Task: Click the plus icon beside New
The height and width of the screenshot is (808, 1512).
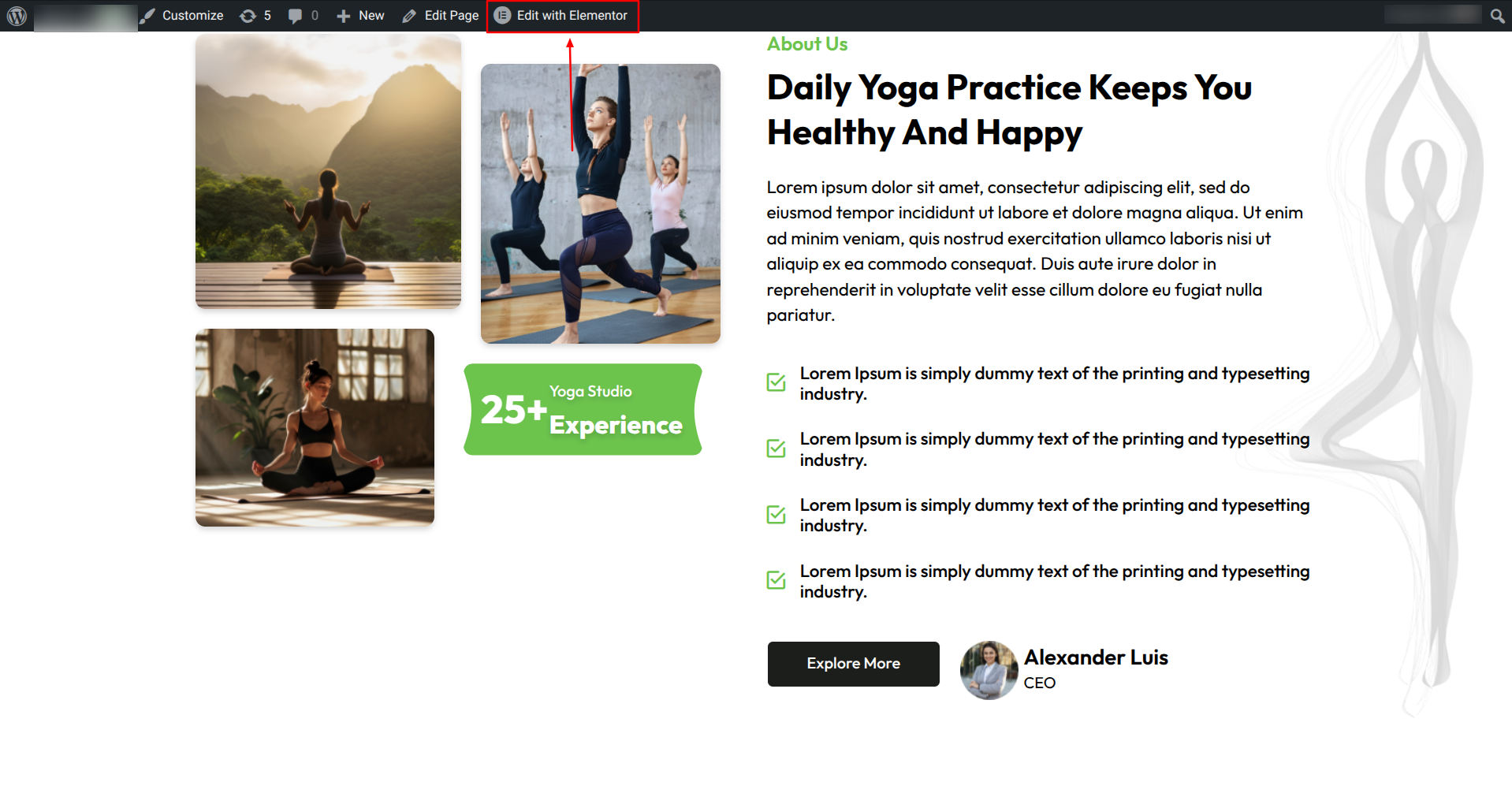Action: coord(343,16)
